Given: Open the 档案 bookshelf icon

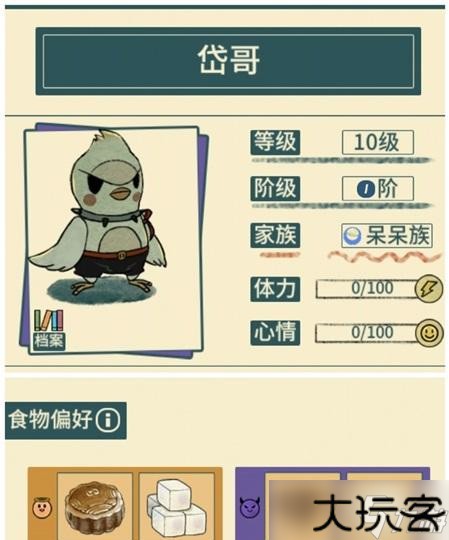Looking at the screenshot, I should 49,330.
